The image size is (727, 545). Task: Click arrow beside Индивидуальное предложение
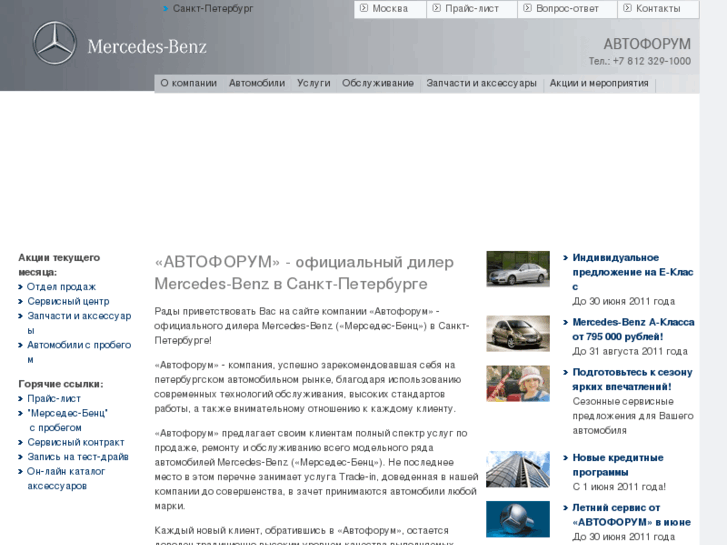pos(566,257)
